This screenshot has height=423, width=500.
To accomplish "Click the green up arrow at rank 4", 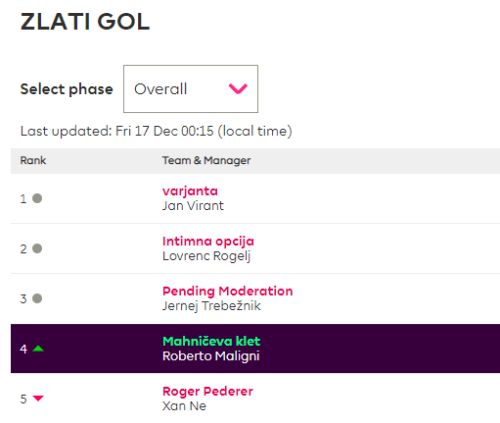I will tap(38, 349).
